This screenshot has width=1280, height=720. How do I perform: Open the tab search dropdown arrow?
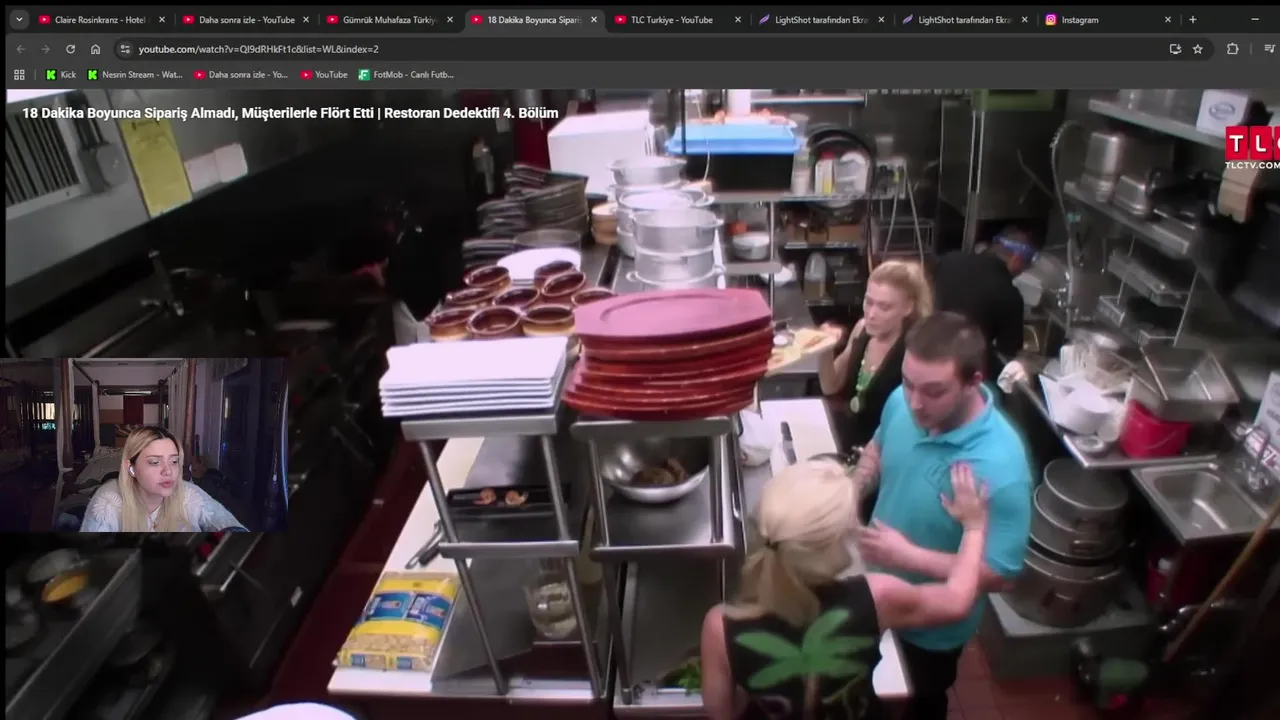pos(18,19)
